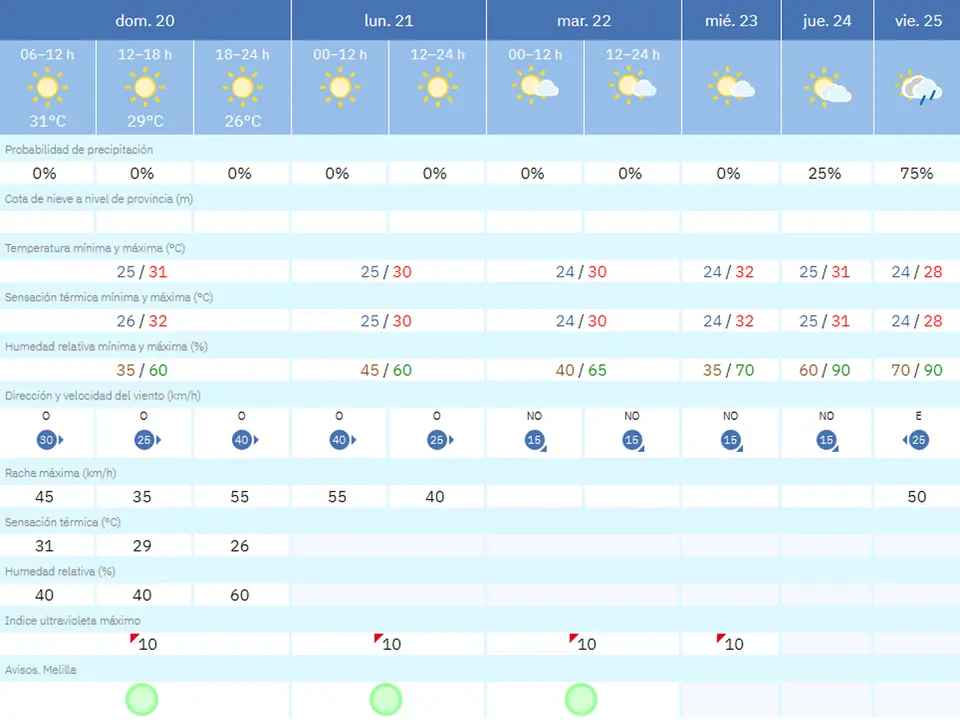Click NO wind 15 badge for mié. 23

[731, 441]
